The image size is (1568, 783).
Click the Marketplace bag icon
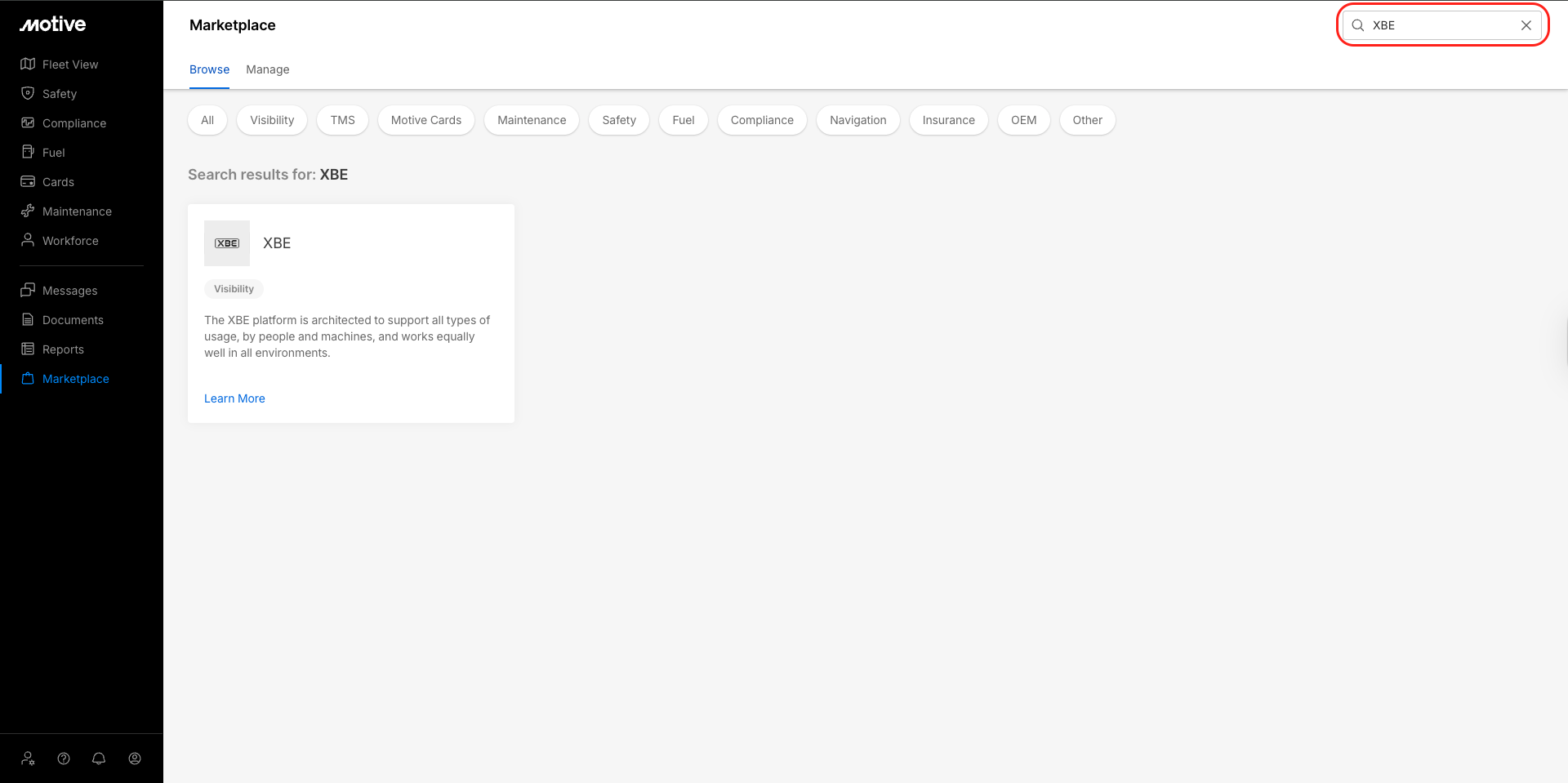[28, 378]
